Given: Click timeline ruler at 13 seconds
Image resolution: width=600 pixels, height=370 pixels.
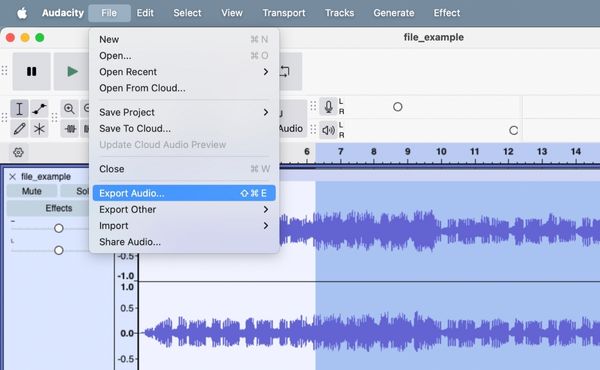Looking at the screenshot, I should coord(542,152).
